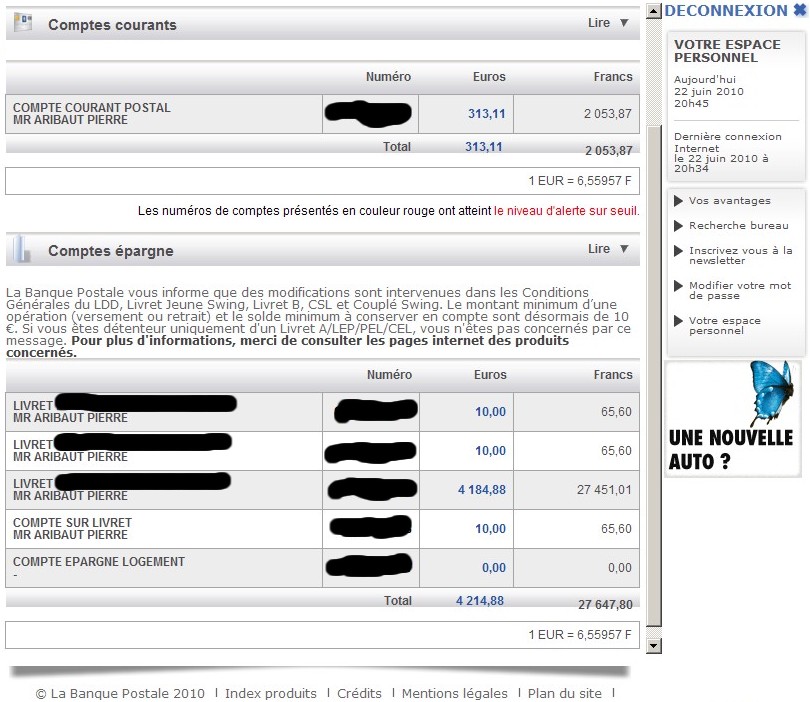This screenshot has width=810, height=702.
Task: Click Une nouvelle auto butterfly advertisement
Action: (x=733, y=418)
